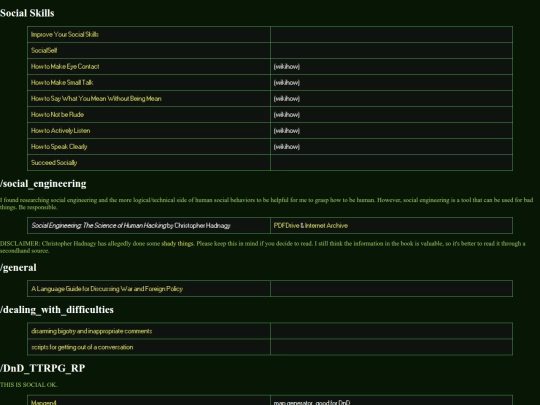
Task: Open How to Make Eye Contact link
Action: click(65, 66)
